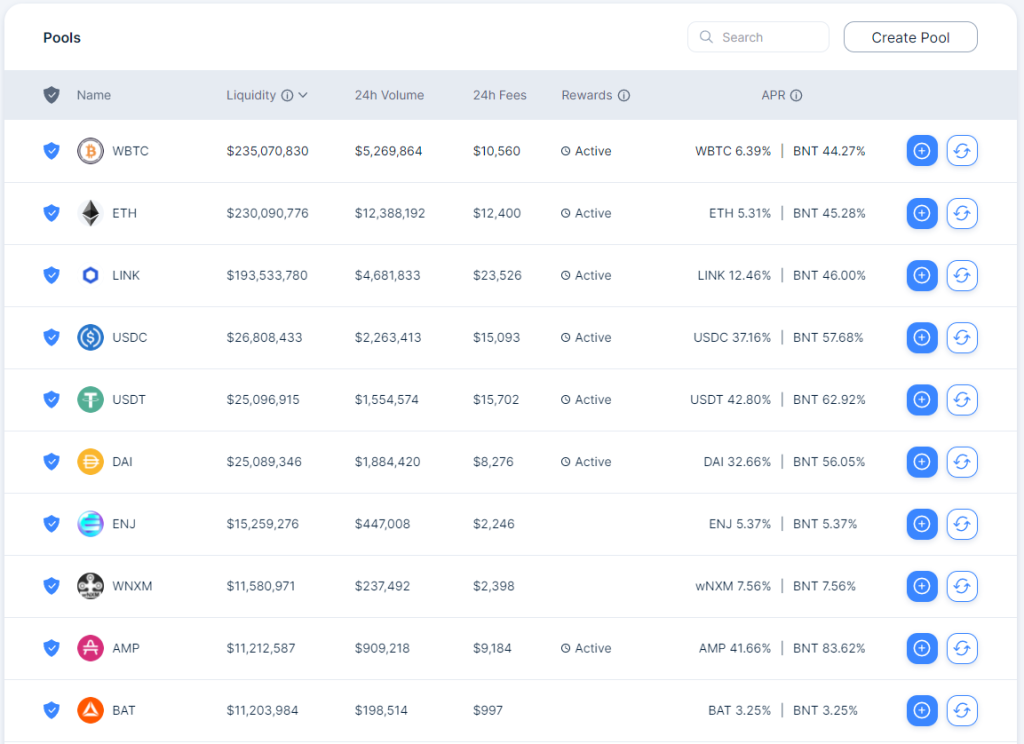Click the search magnifier icon
This screenshot has width=1024, height=744.
click(706, 37)
